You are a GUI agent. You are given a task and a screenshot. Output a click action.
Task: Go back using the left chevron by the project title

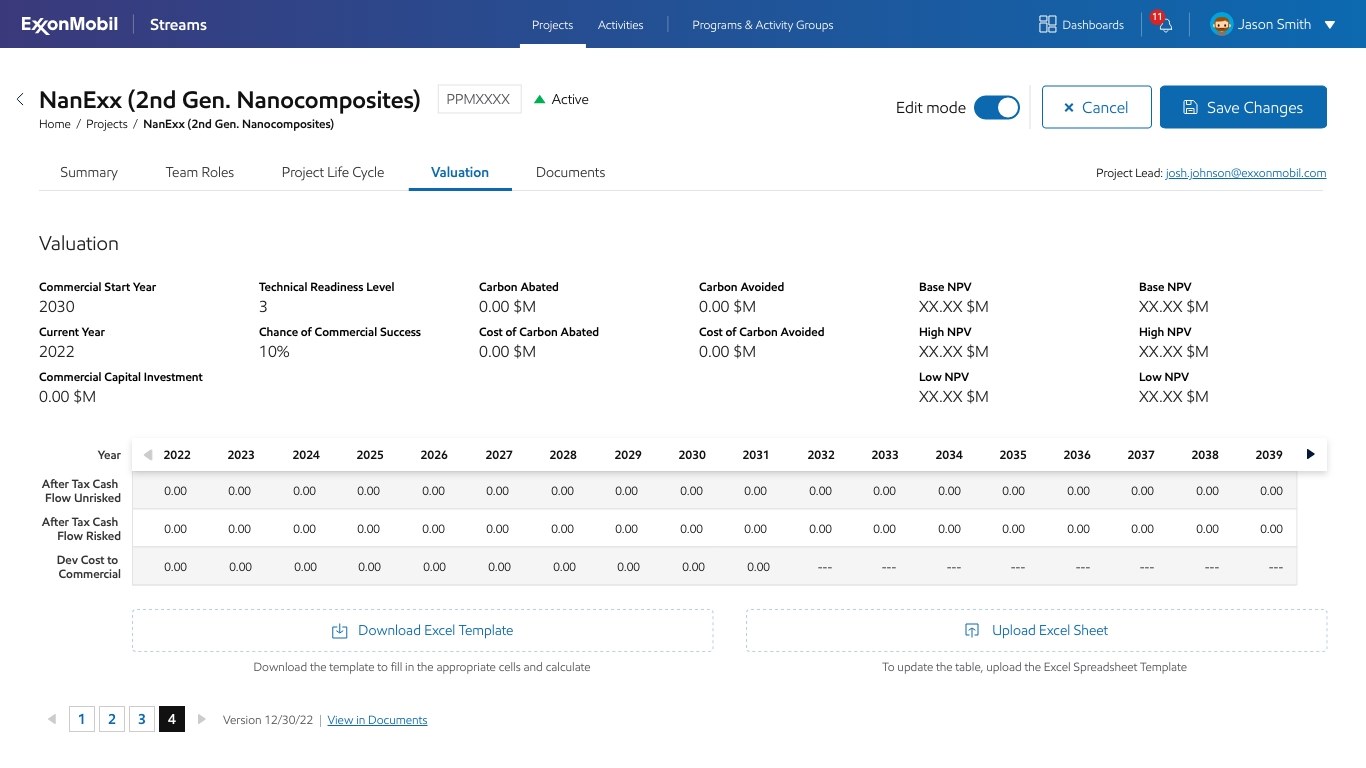click(20, 99)
